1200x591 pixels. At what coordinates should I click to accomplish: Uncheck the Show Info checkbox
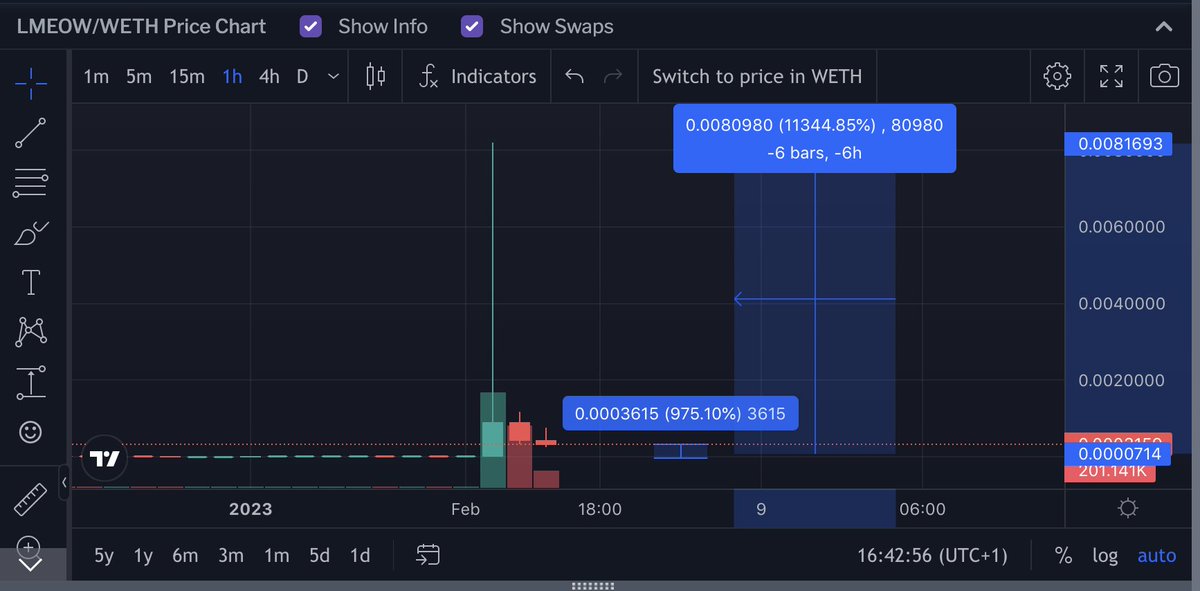click(x=311, y=27)
